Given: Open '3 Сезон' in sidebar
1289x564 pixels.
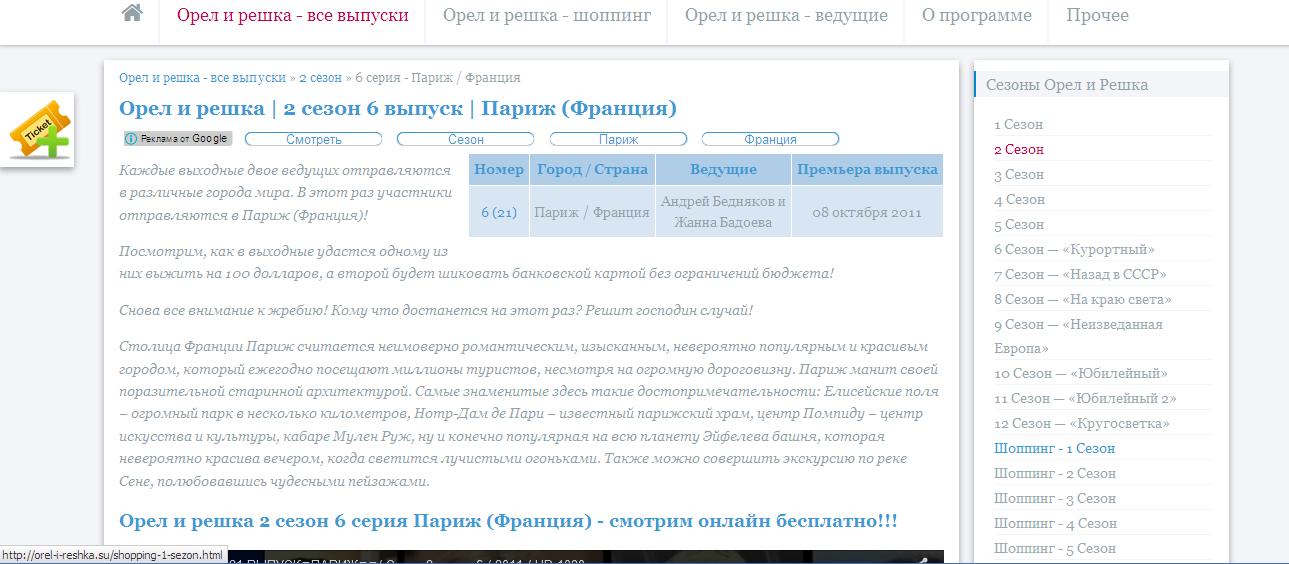Looking at the screenshot, I should (x=1018, y=175).
